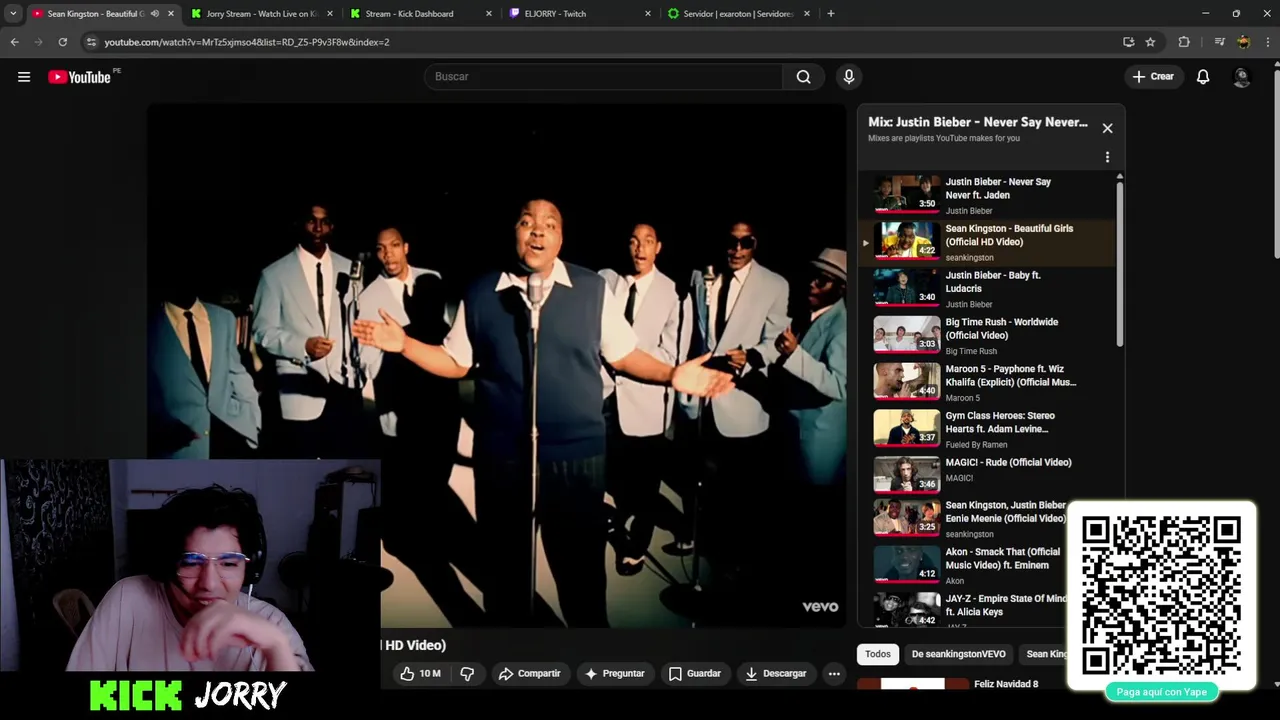The height and width of the screenshot is (720, 1280).
Task: Open the YouTube hamburger guide menu
Action: click(24, 77)
